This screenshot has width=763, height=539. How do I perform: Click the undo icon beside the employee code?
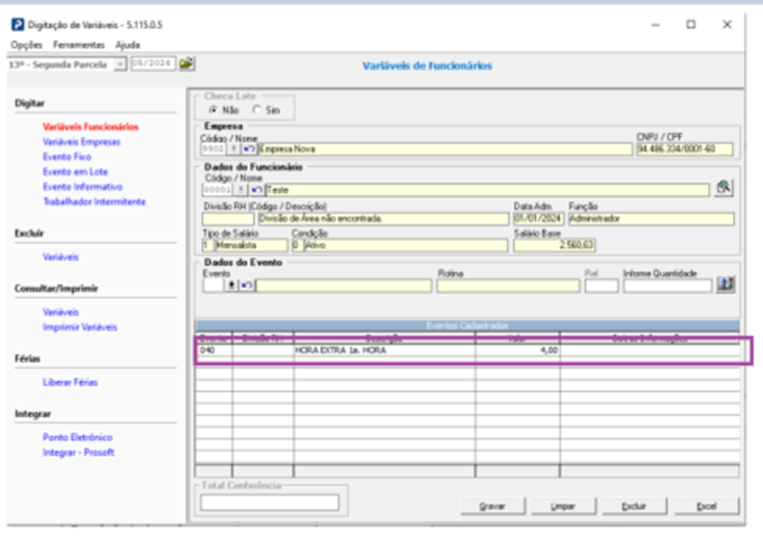tap(256, 190)
